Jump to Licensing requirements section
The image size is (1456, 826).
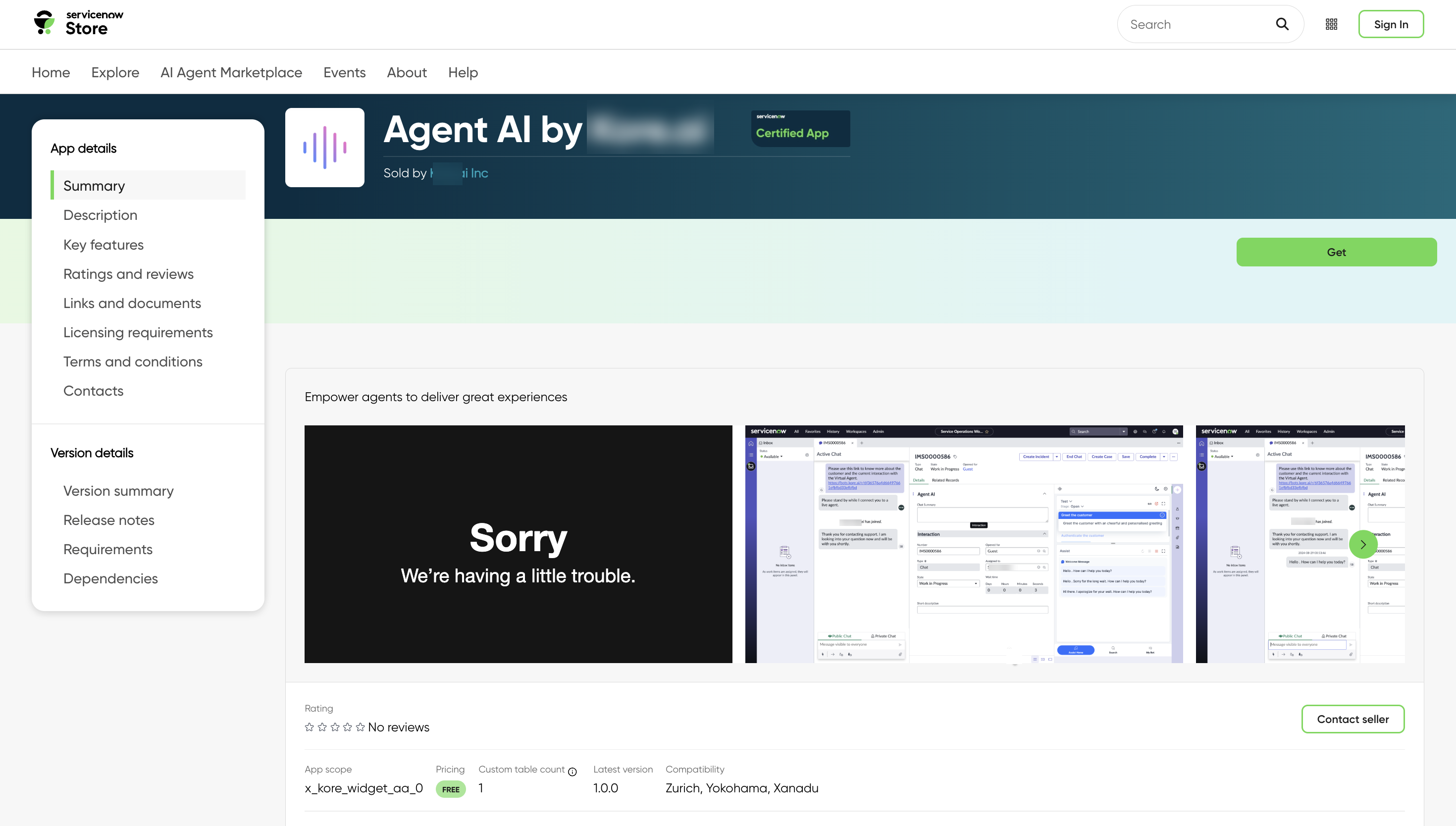tap(138, 332)
